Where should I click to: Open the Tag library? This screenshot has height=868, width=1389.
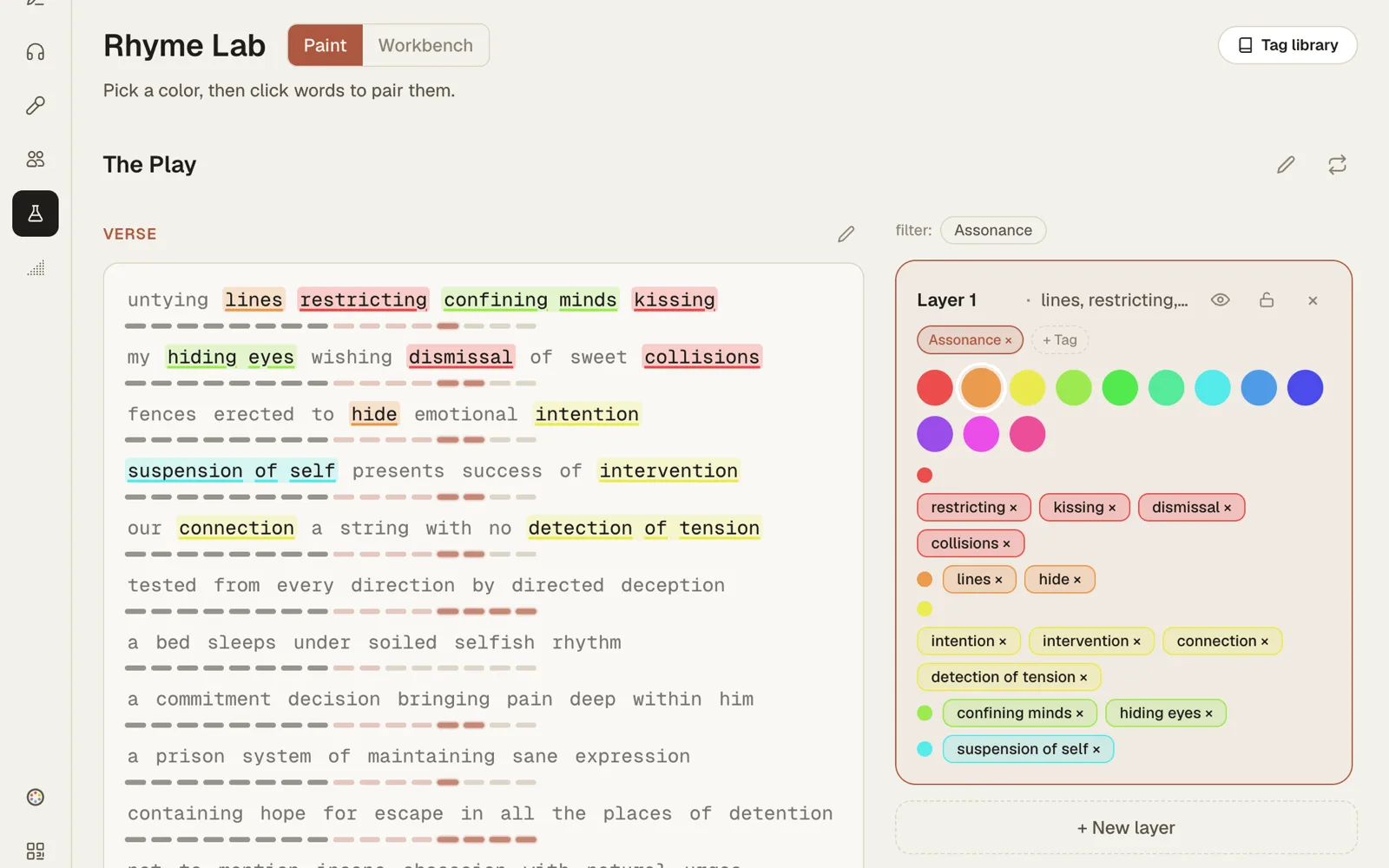pyautogui.click(x=1287, y=45)
